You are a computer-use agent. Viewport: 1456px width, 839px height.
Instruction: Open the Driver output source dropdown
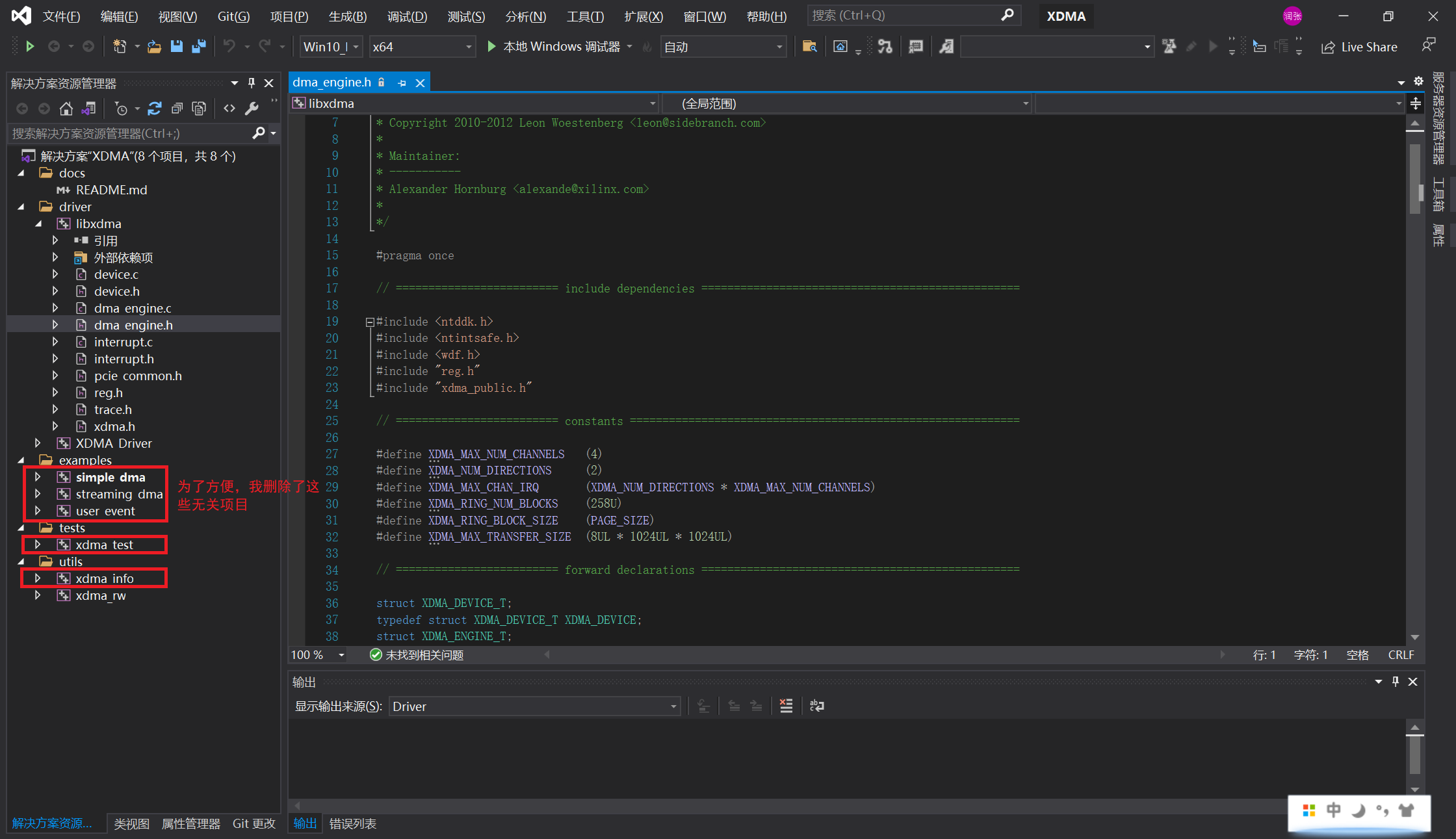[534, 706]
